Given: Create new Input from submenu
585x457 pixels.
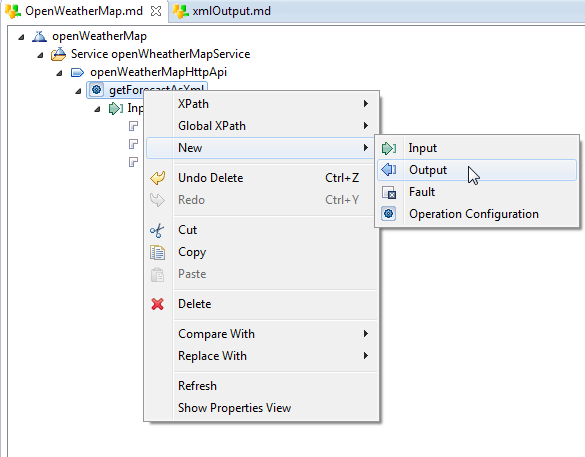Looking at the screenshot, I should [477, 148].
